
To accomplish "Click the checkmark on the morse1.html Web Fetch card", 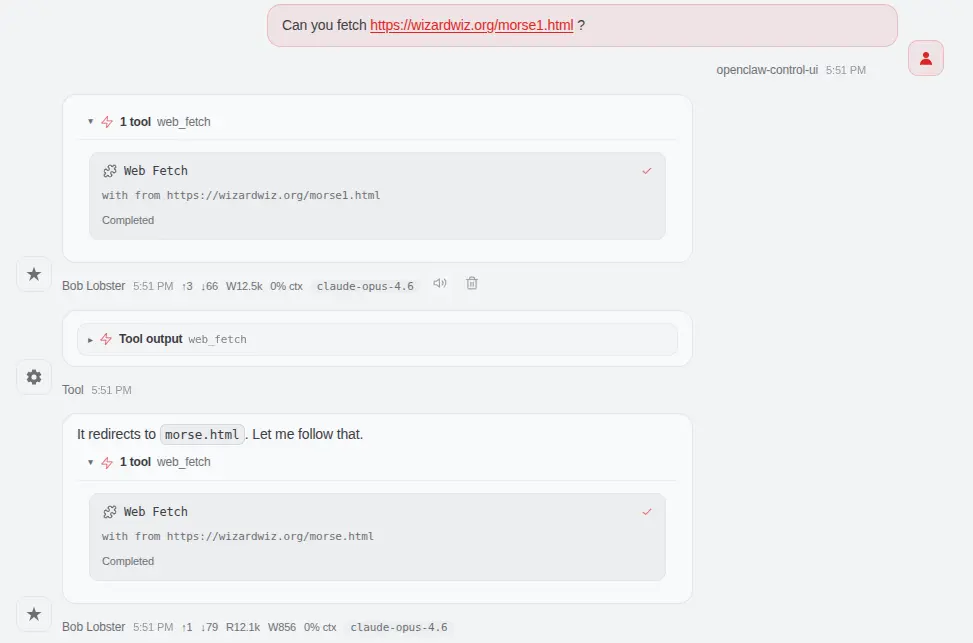I will (x=646, y=171).
